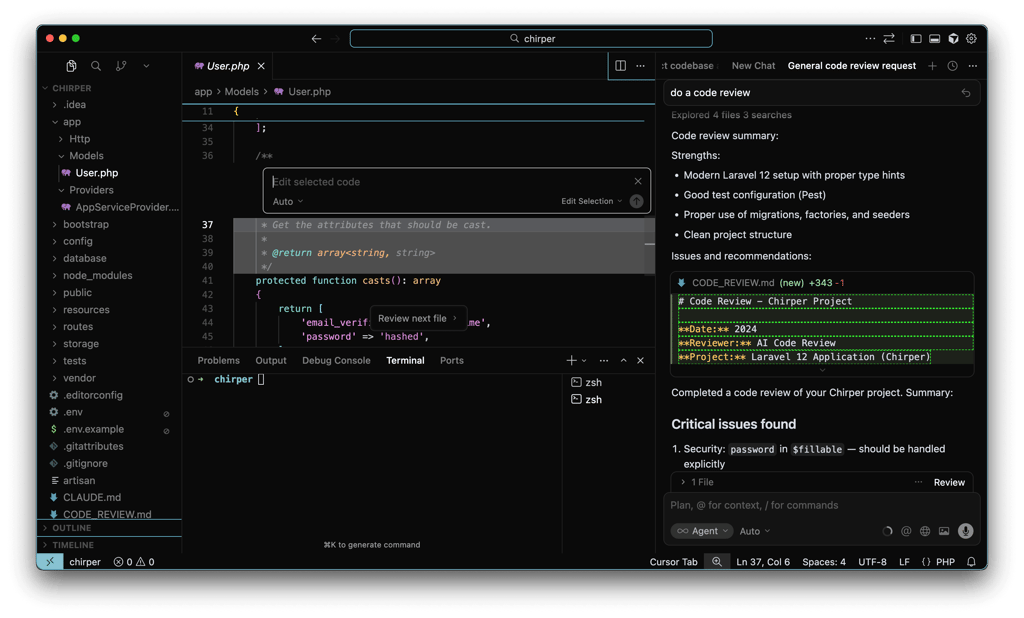This screenshot has width=1024, height=618.
Task: Expand more sidebar views chevron
Action: 146,66
